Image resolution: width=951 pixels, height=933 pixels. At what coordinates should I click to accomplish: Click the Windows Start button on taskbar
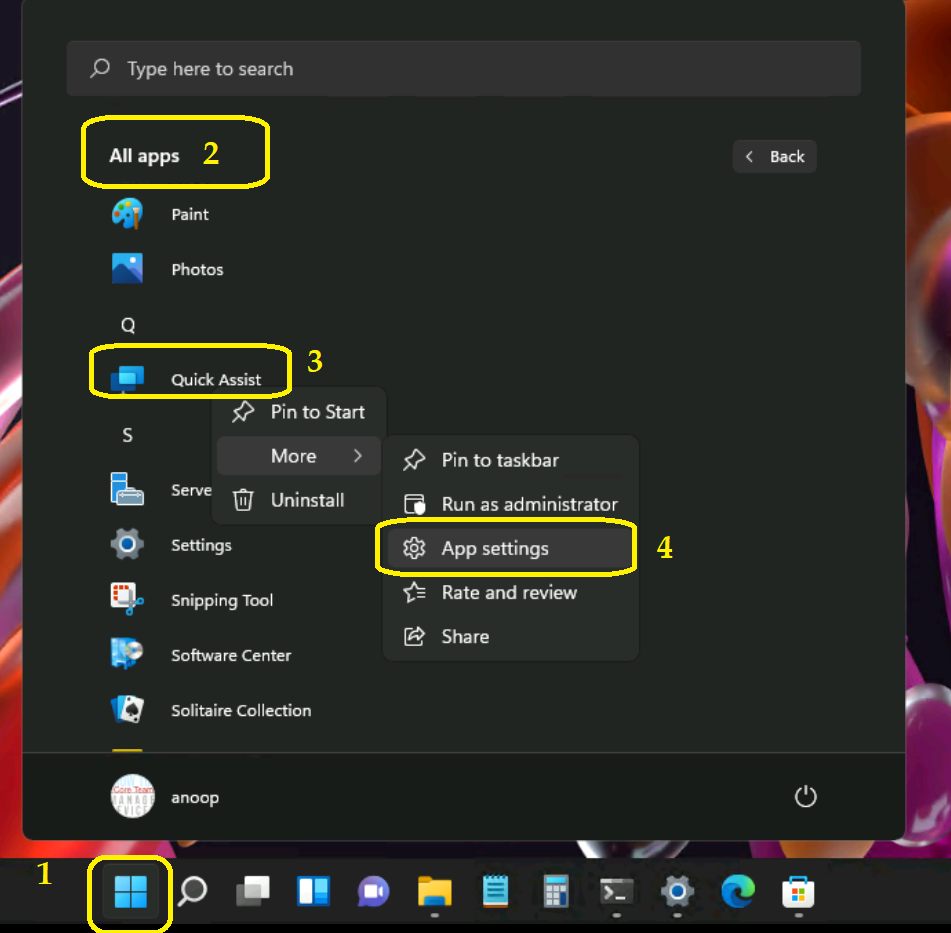pos(131,892)
